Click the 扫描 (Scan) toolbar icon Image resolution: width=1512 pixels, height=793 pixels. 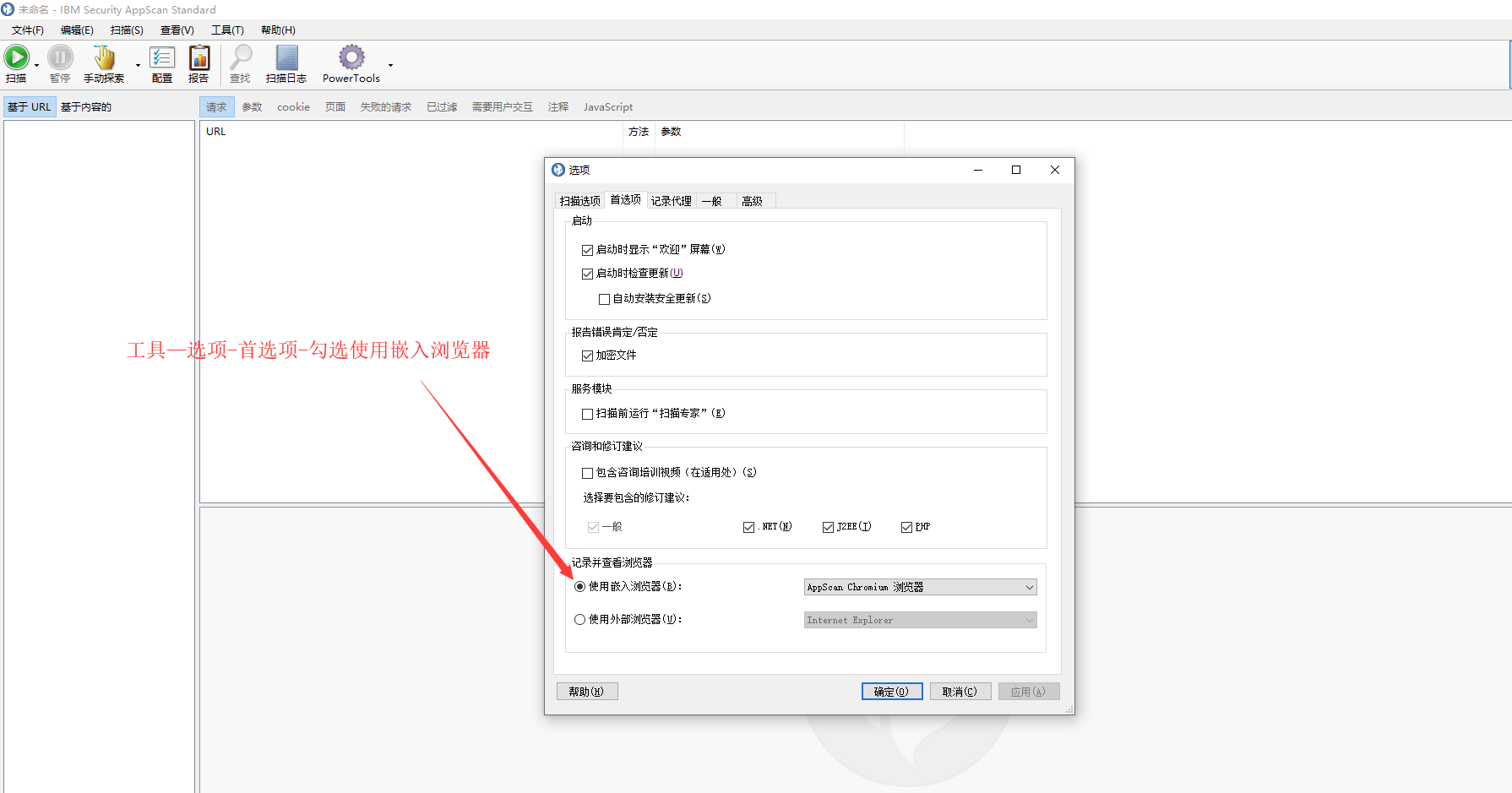pos(17,57)
